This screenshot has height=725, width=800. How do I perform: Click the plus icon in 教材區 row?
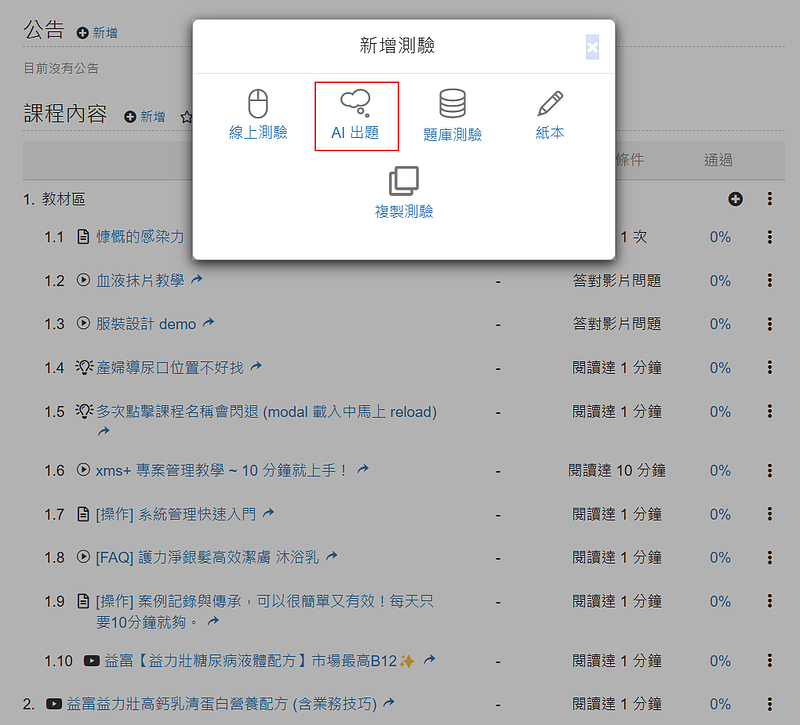736,199
